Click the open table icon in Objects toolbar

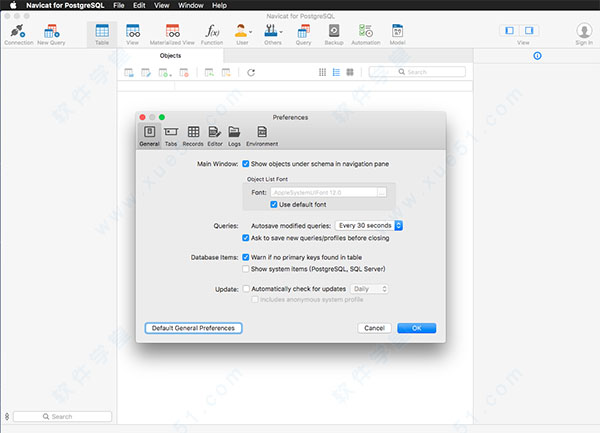[x=129, y=73]
